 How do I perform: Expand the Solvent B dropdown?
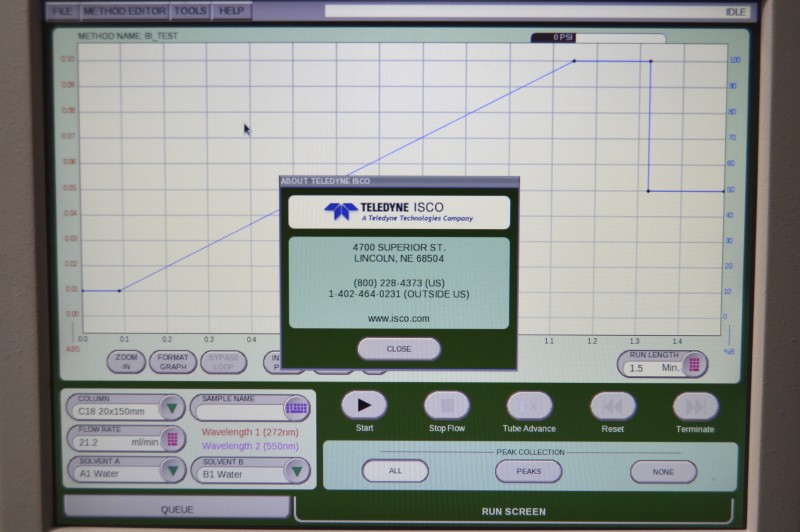point(296,472)
